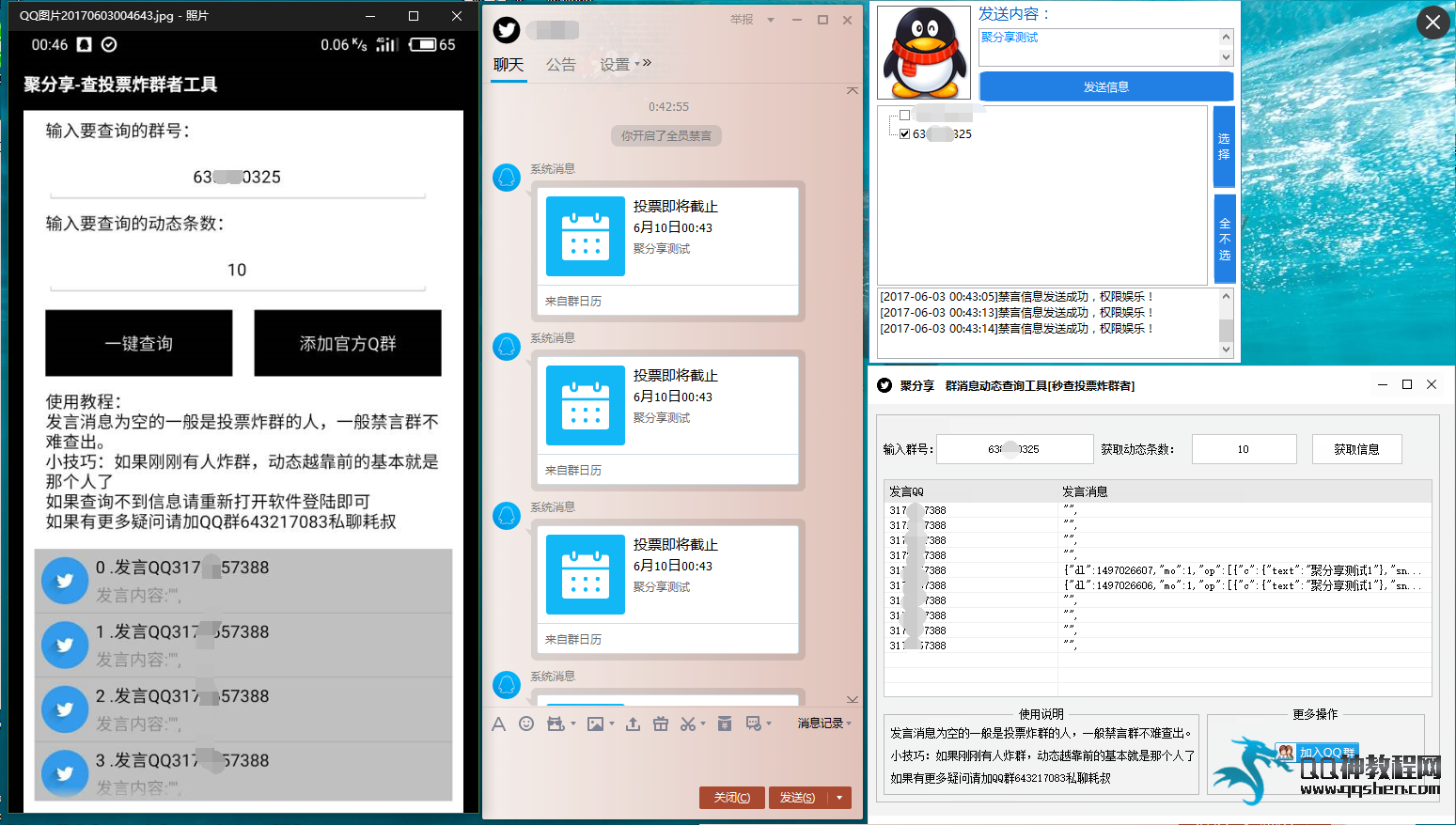Click the blue 选择 button

tap(1224, 147)
